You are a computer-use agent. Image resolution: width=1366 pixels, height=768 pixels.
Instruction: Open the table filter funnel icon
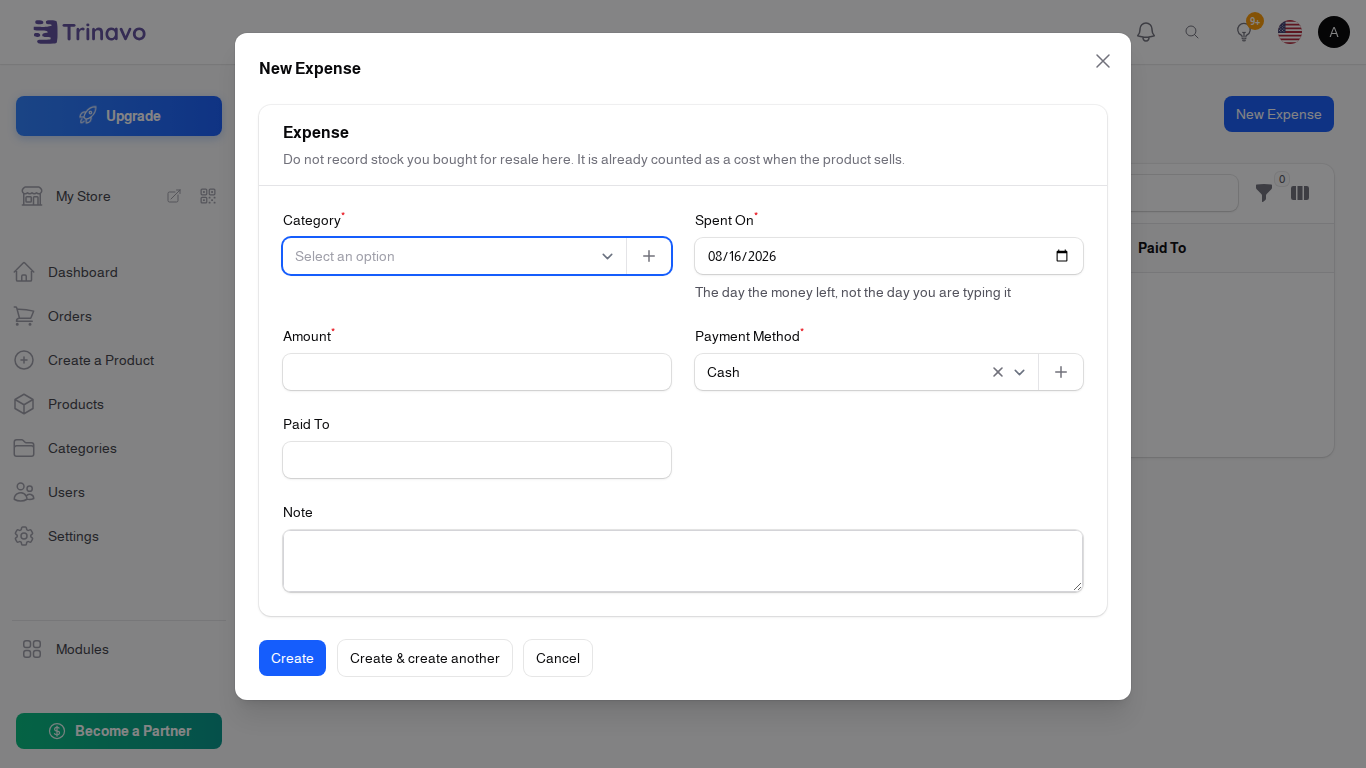tap(1264, 193)
